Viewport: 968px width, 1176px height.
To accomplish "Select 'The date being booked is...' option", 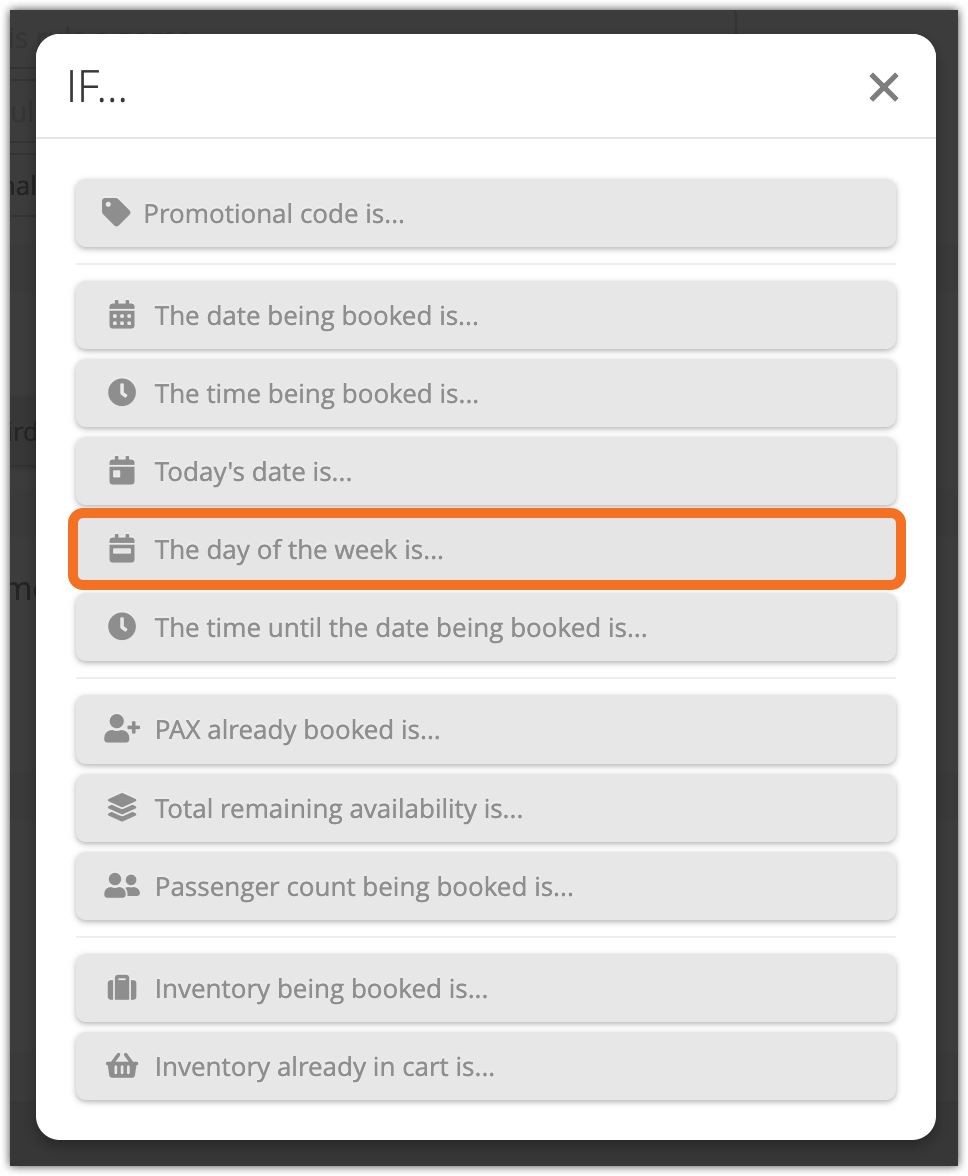I will coord(486,316).
